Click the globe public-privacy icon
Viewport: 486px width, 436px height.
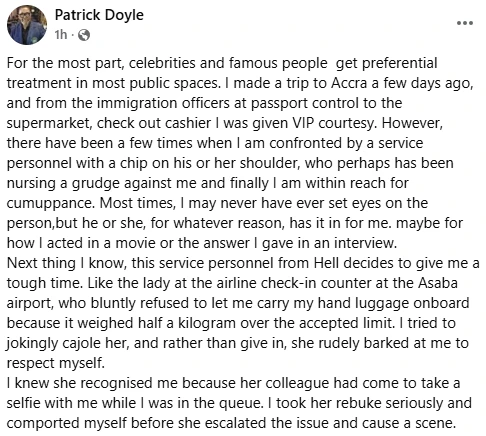point(84,35)
